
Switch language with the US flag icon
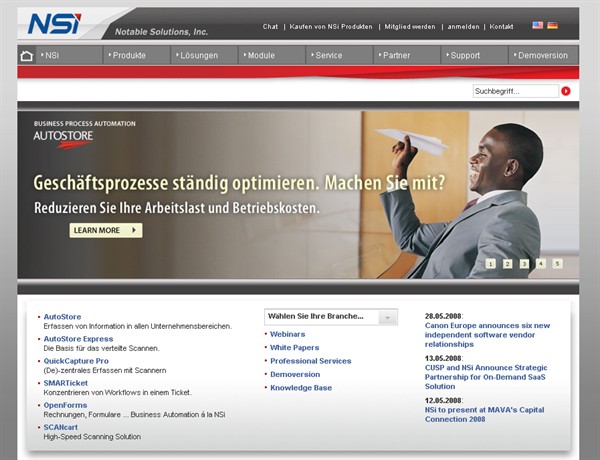537,25
